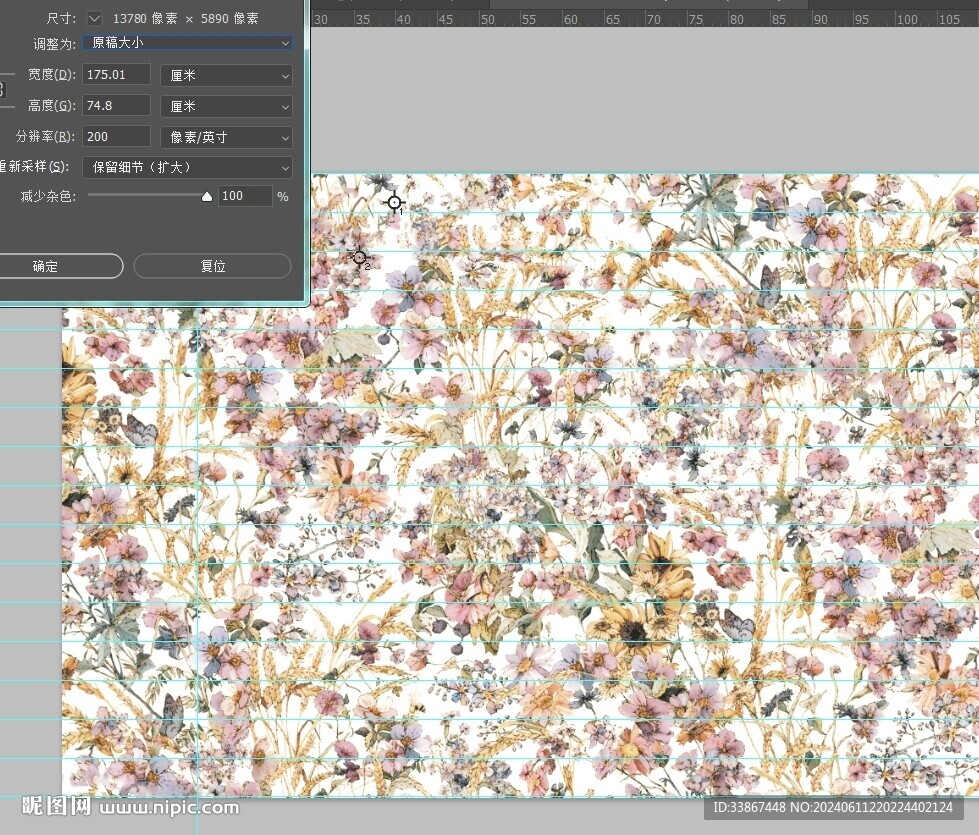Open the 尺寸 dimensions unit chevron

[94, 19]
